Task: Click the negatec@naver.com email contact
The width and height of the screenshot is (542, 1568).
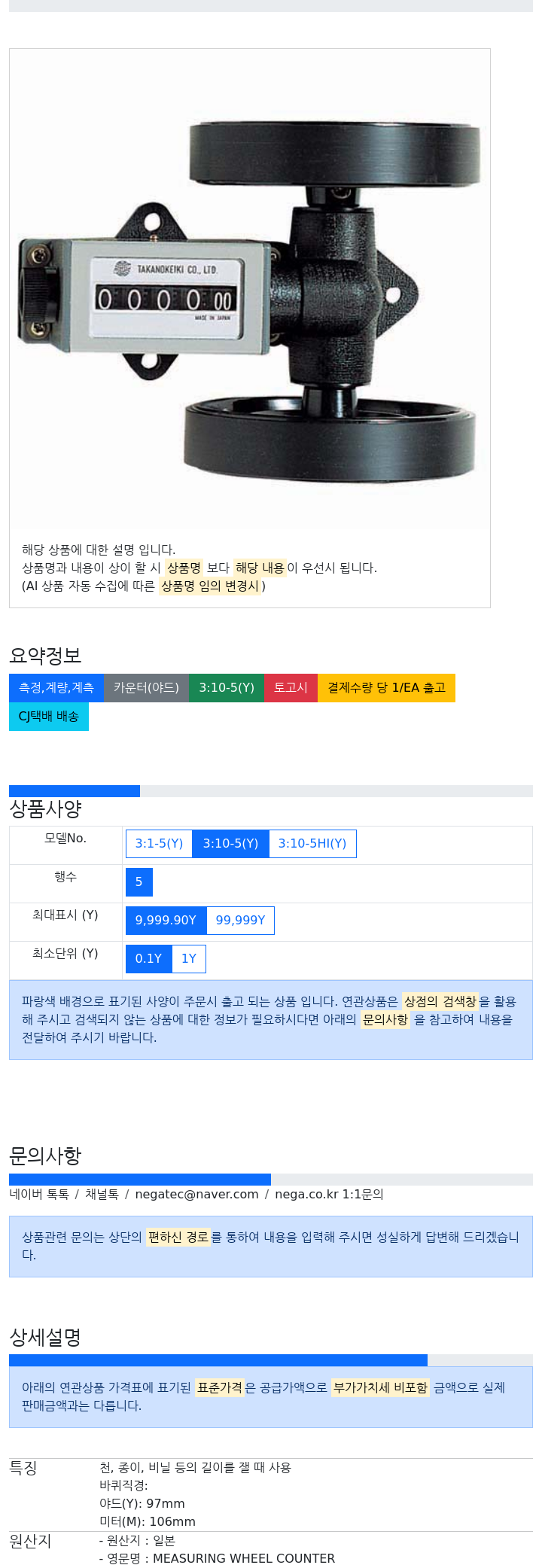Action: pyautogui.click(x=196, y=1195)
